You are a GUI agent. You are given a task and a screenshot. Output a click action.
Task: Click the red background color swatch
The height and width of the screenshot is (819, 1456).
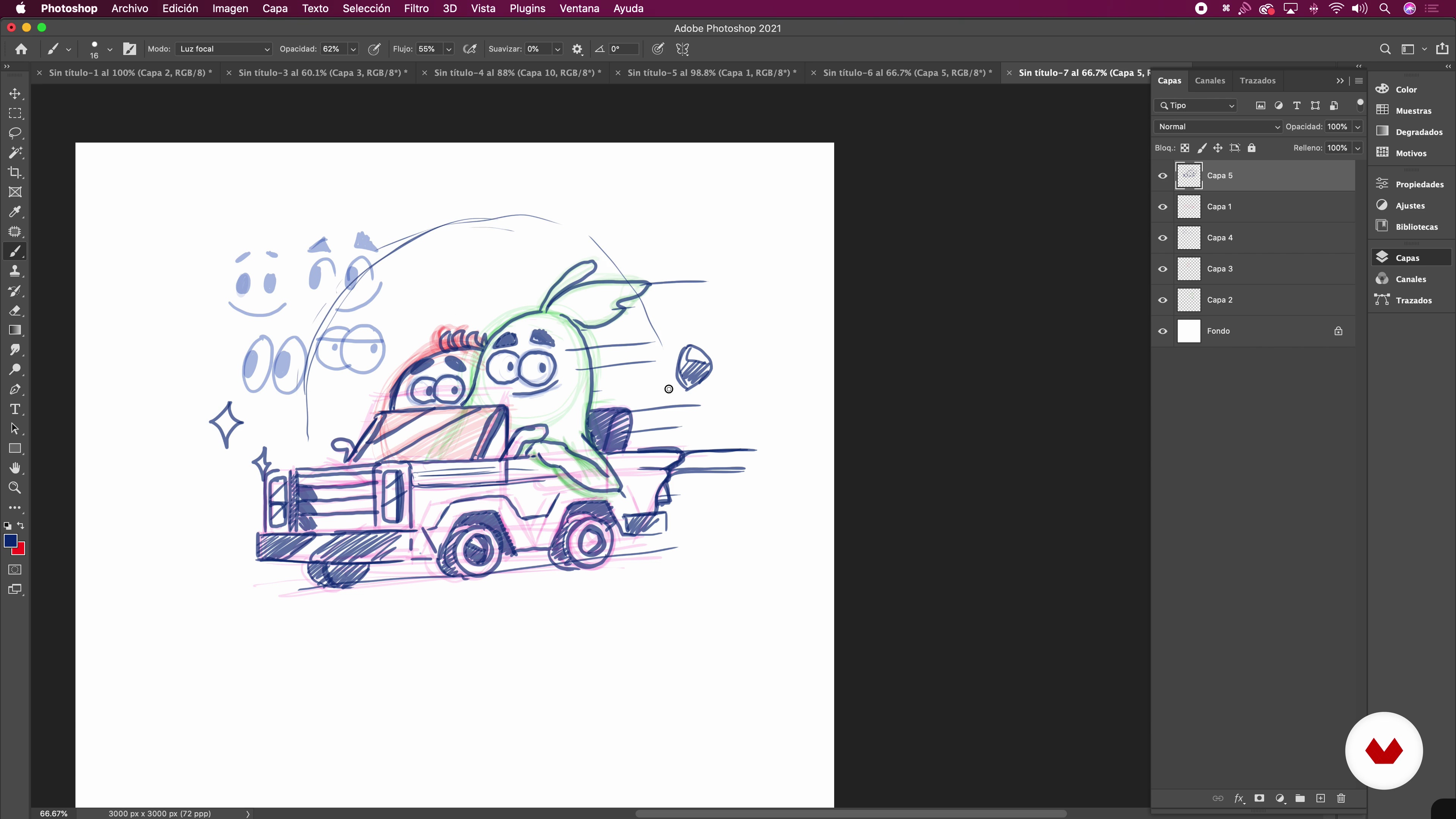coord(21,550)
